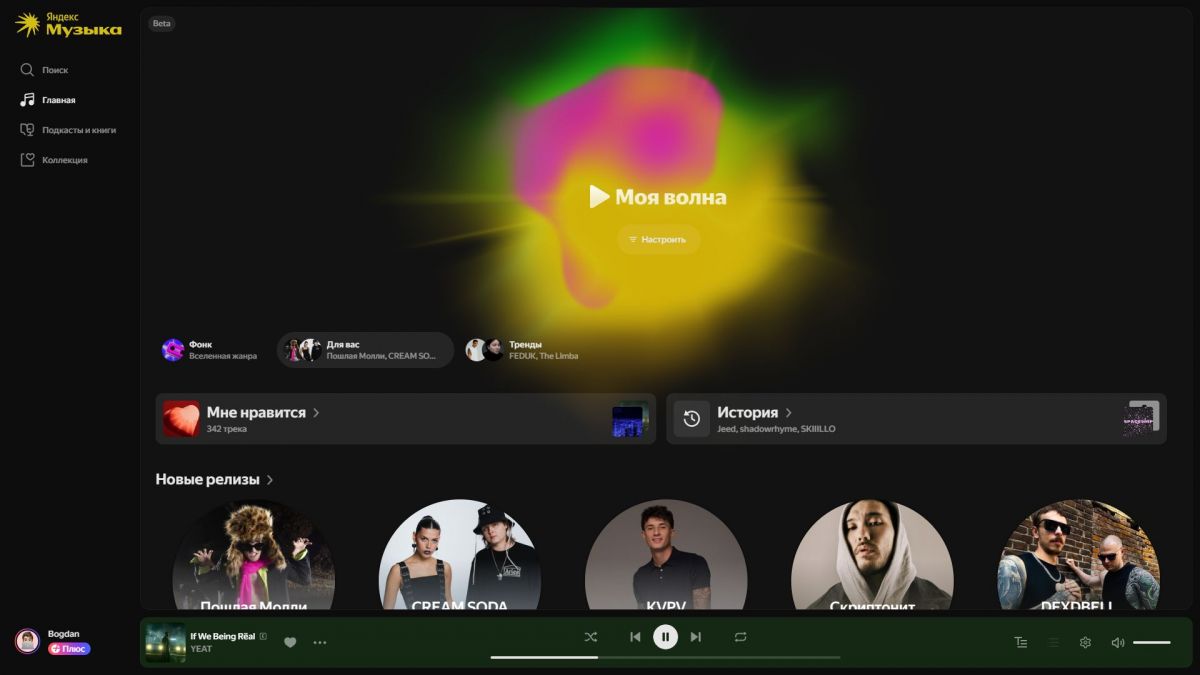Image resolution: width=1200 pixels, height=675 pixels.
Task: Expand the Новые релизы section chevron
Action: (x=270, y=480)
